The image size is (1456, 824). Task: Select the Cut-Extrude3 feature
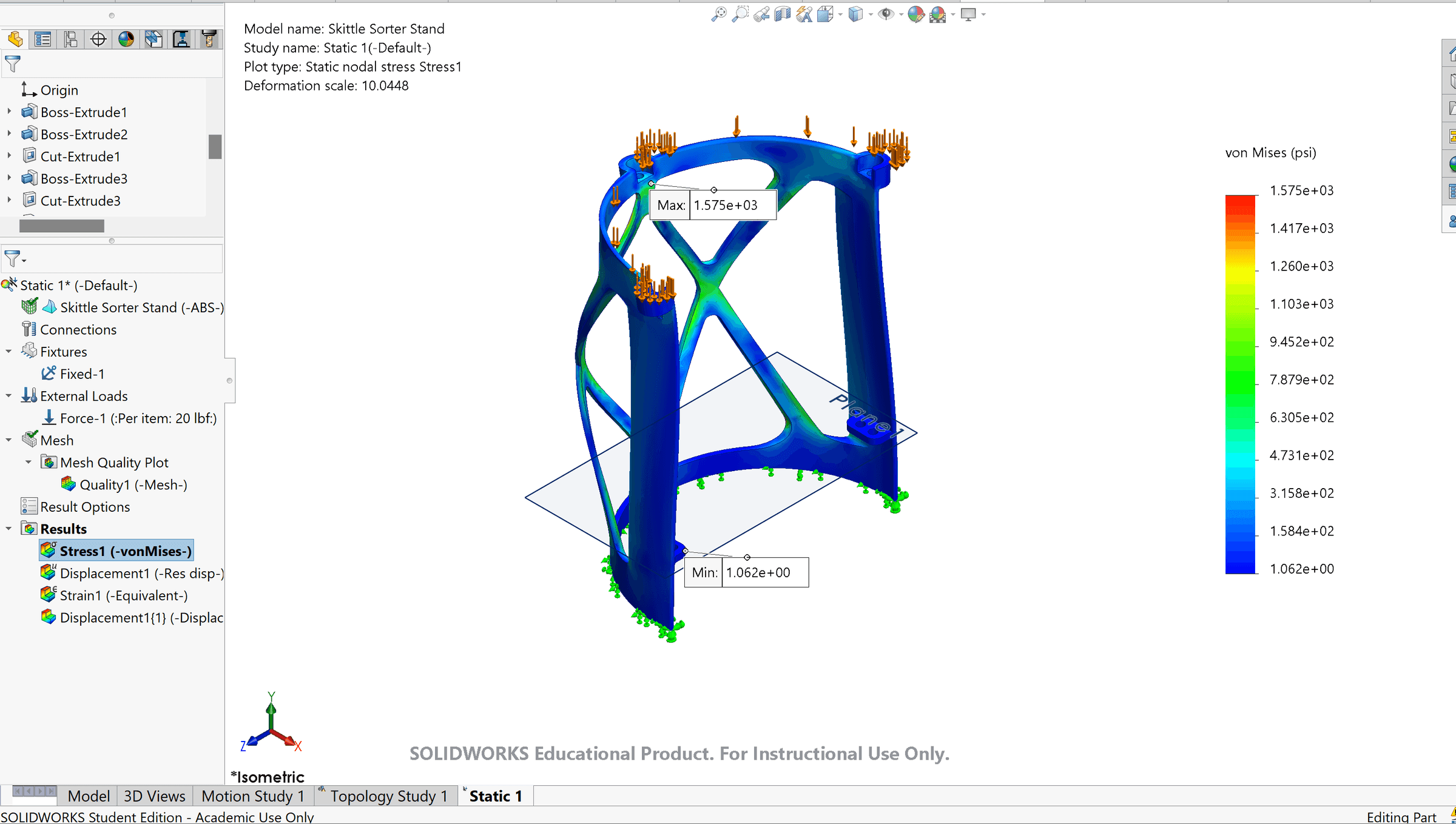tap(72, 201)
